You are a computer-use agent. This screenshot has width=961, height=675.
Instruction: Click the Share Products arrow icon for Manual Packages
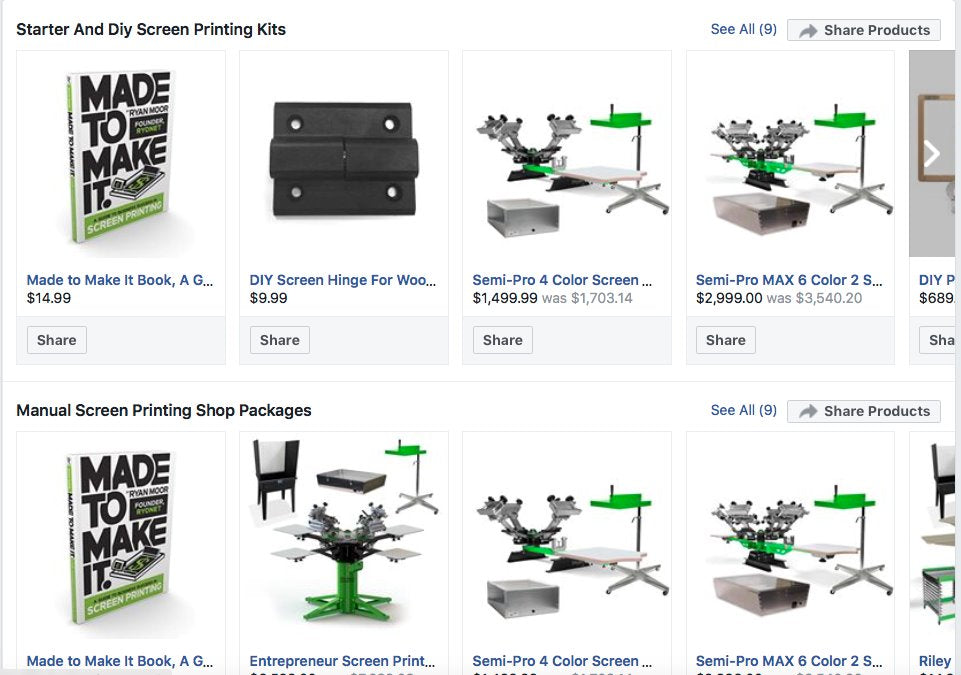808,411
